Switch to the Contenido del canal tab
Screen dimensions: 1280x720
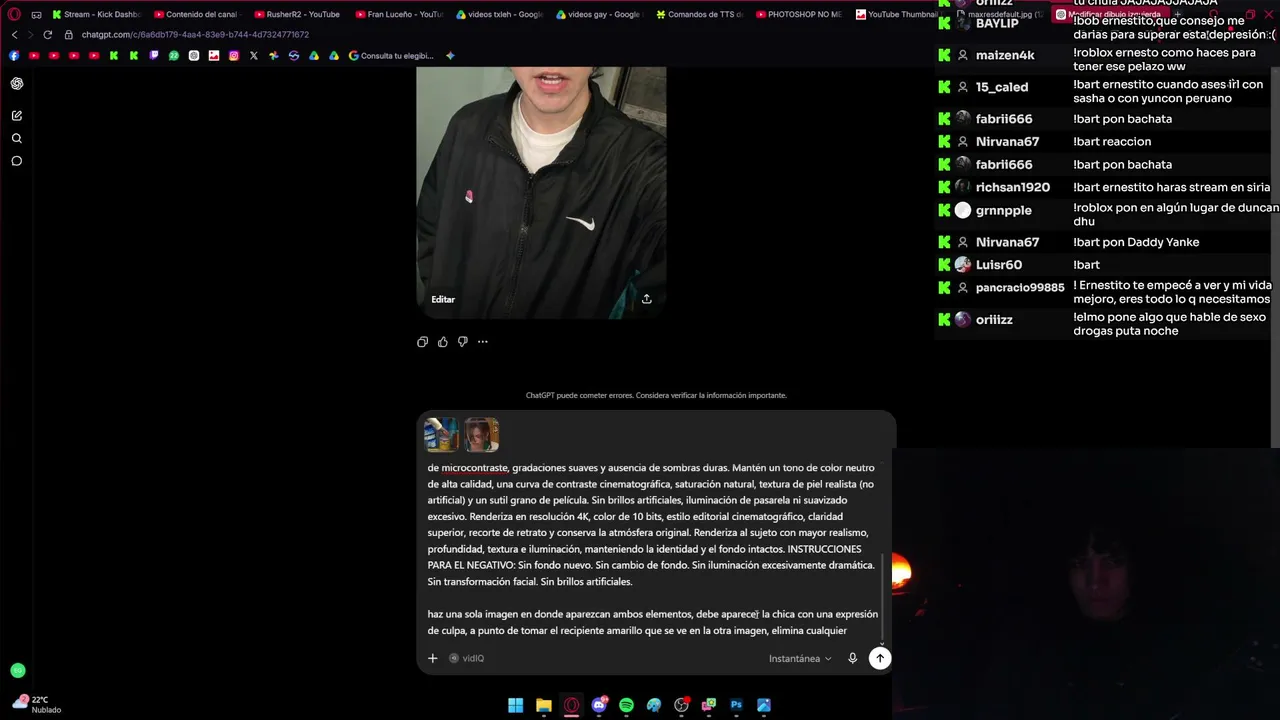[197, 14]
